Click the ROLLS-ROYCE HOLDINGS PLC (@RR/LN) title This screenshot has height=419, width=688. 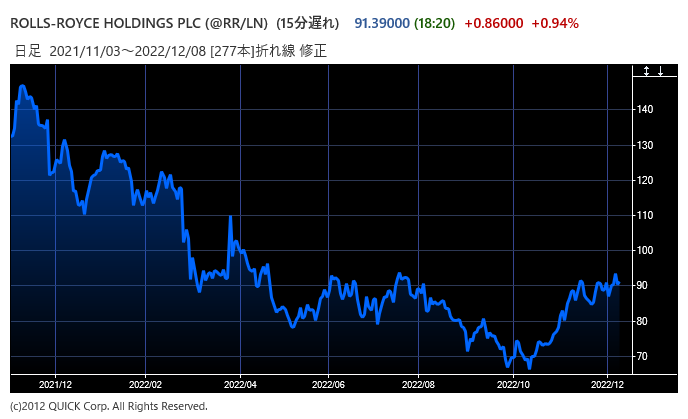pyautogui.click(x=139, y=23)
